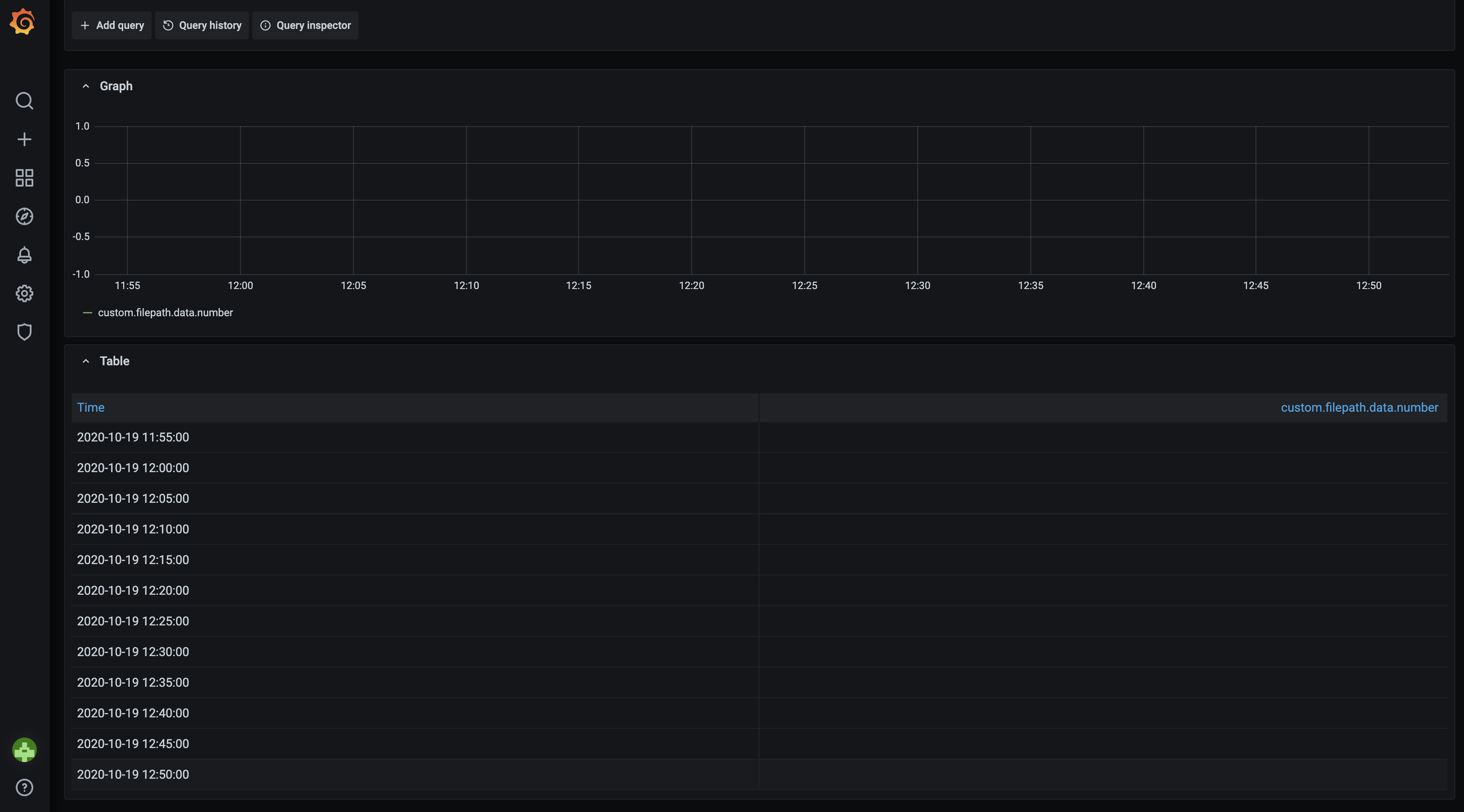Select the Create (plus) icon
Screen dimensions: 1464x812
click(x=25, y=139)
